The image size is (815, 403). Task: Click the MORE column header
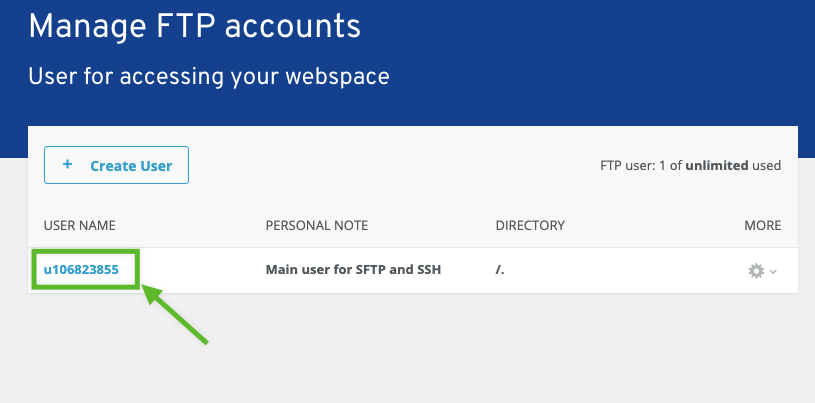762,225
